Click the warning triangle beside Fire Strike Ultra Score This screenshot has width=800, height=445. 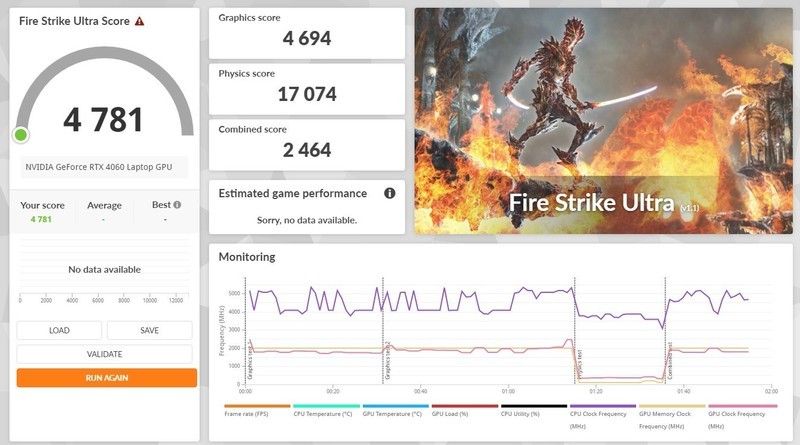pyautogui.click(x=139, y=21)
